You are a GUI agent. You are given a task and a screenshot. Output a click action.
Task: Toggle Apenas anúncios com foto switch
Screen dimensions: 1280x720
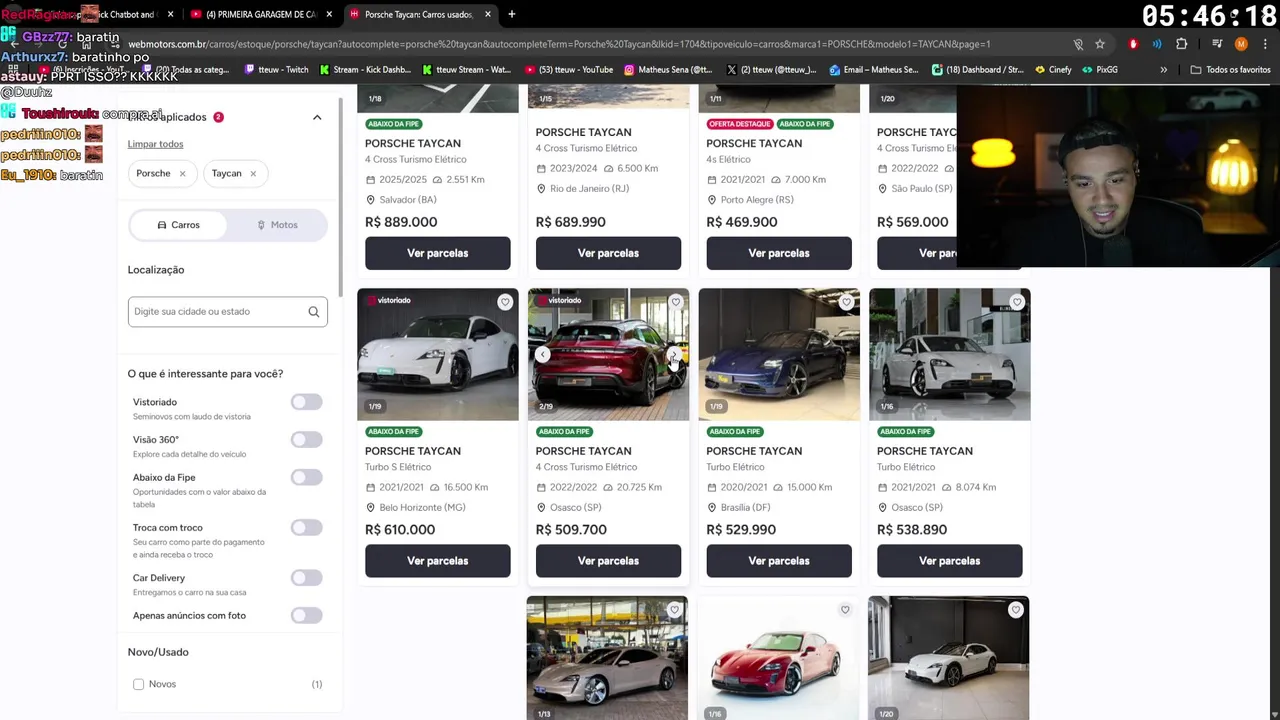click(307, 616)
